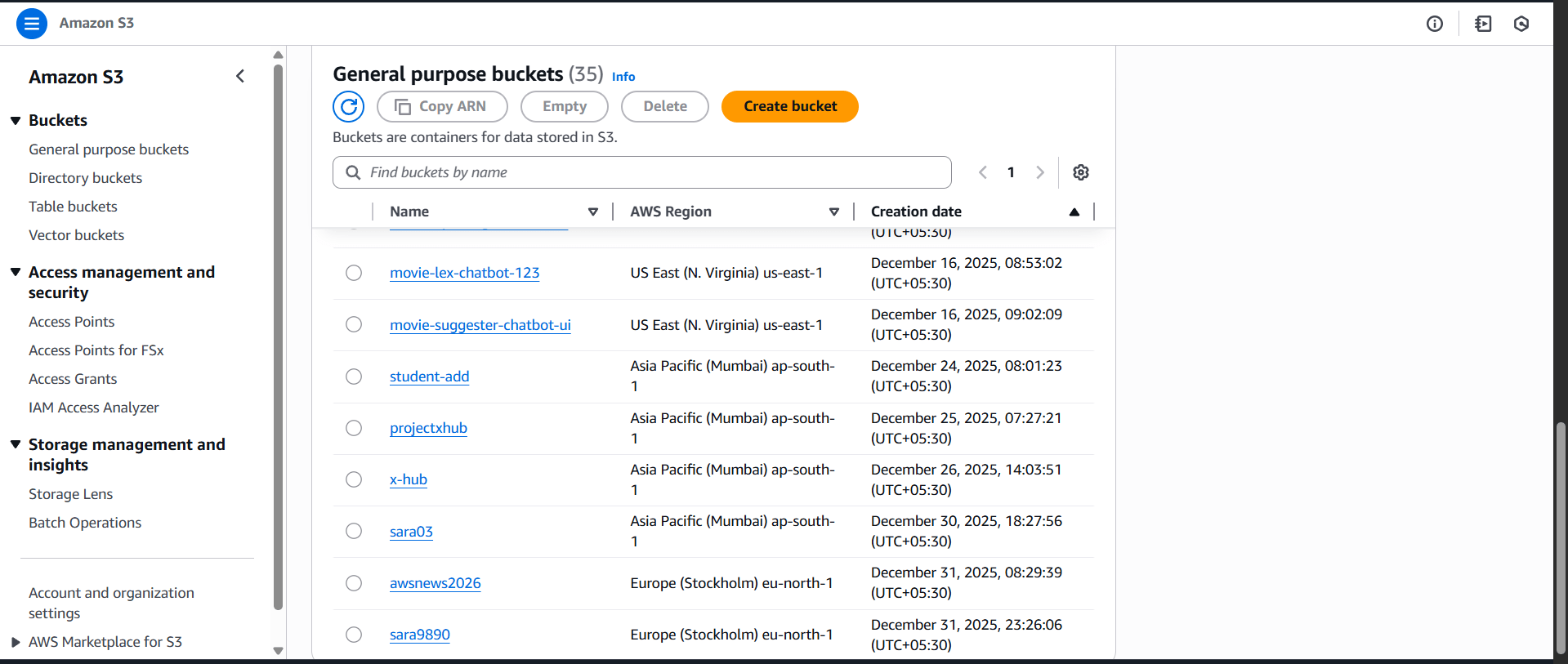
Task: Open table preferences gear icon
Action: pos(1081,172)
